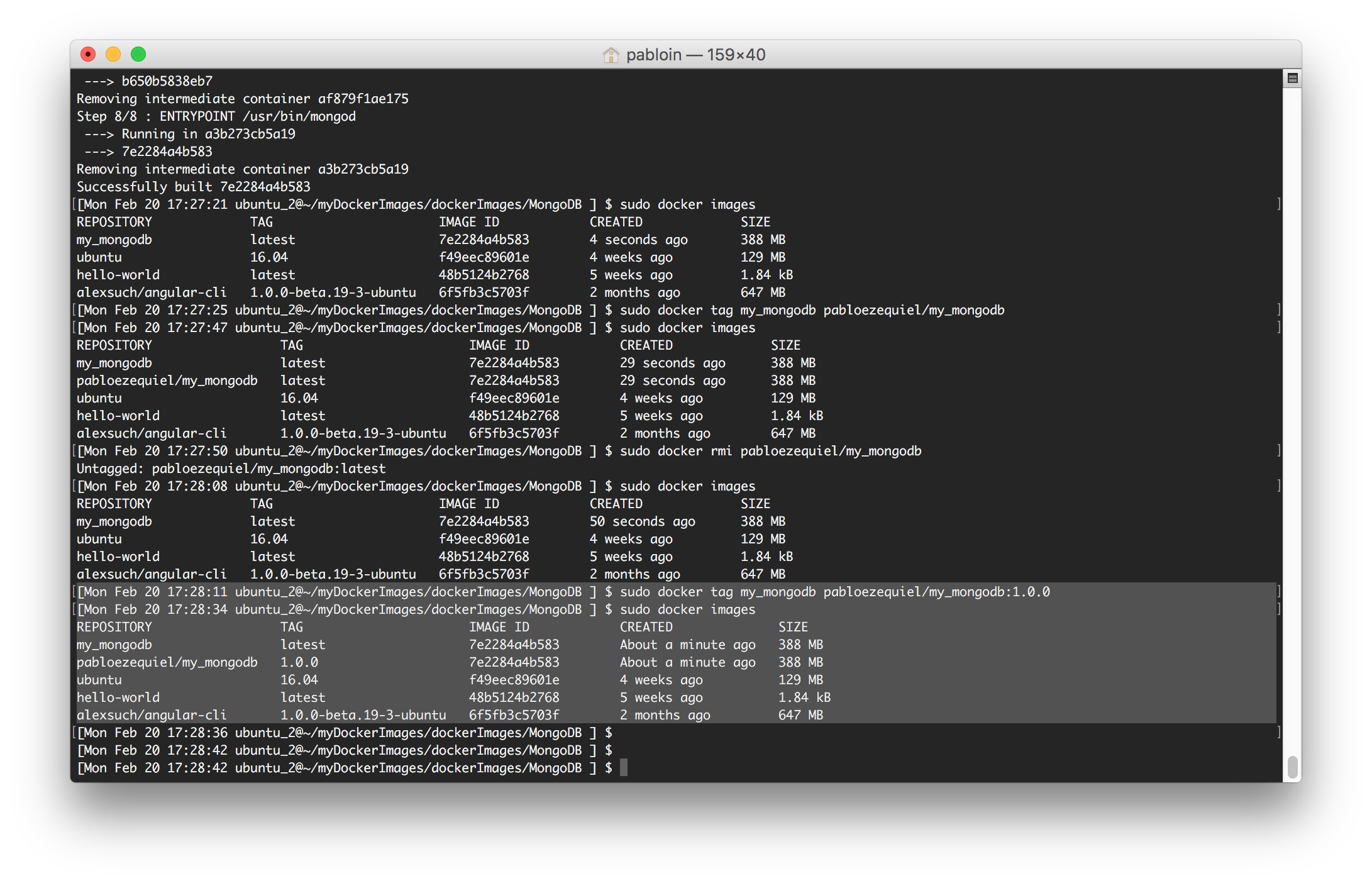Click the highlighted tag 1.0.0 of pabloezequiel/my_mongodb

[299, 662]
